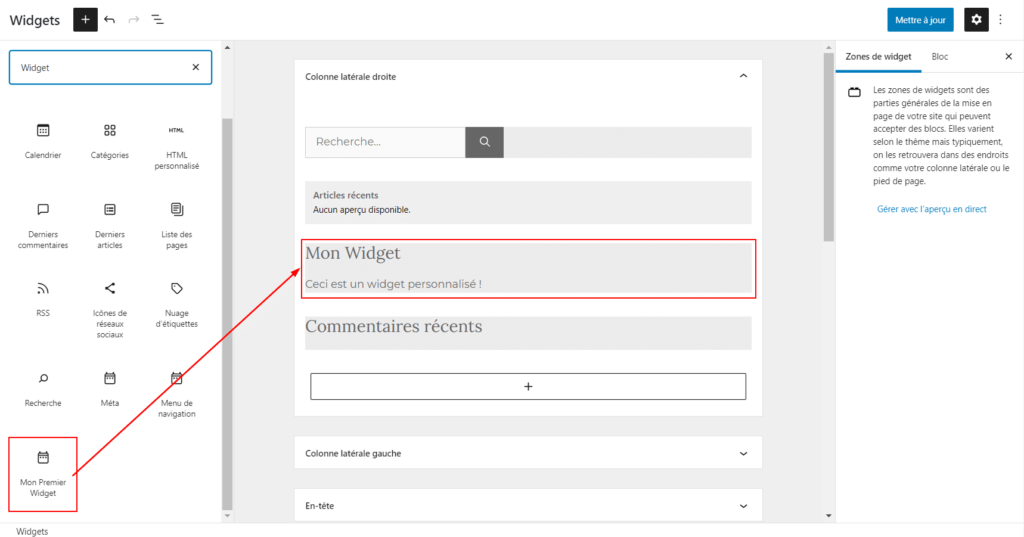Toggle the settings gear panel
Image resolution: width=1024 pixels, height=537 pixels.
tap(976, 19)
